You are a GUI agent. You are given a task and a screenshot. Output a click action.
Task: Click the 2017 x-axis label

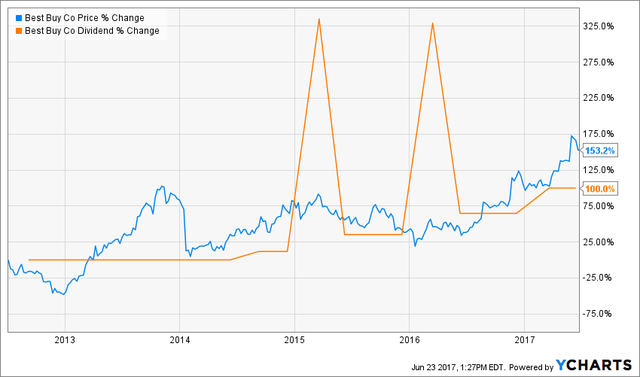tap(524, 340)
